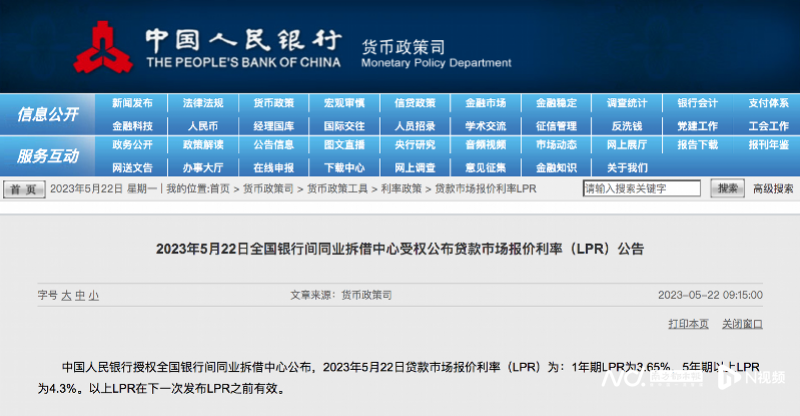
Task: Click the timestamp 2023-05-22 09:15:00
Action: click(x=710, y=295)
